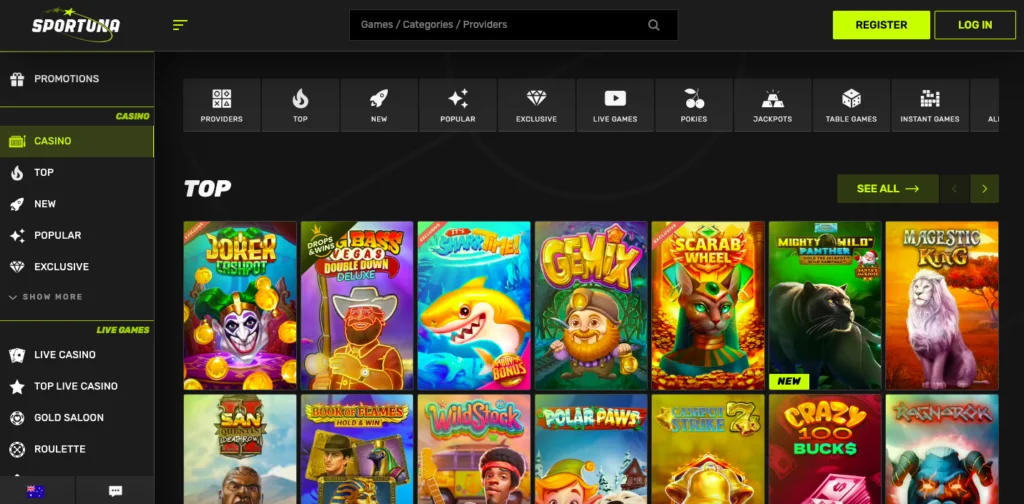Select the Popular sparkles category tile
Viewport: 1024px width, 504px height.
458,105
